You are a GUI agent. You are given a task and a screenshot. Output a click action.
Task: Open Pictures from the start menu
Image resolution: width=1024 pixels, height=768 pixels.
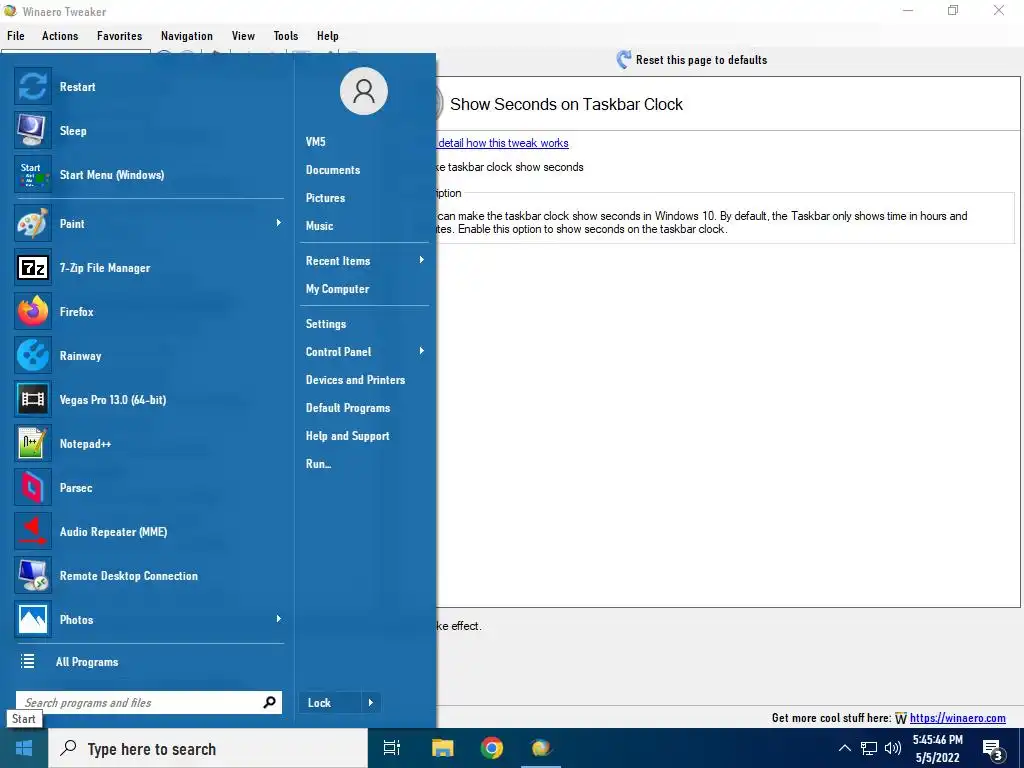coord(325,198)
